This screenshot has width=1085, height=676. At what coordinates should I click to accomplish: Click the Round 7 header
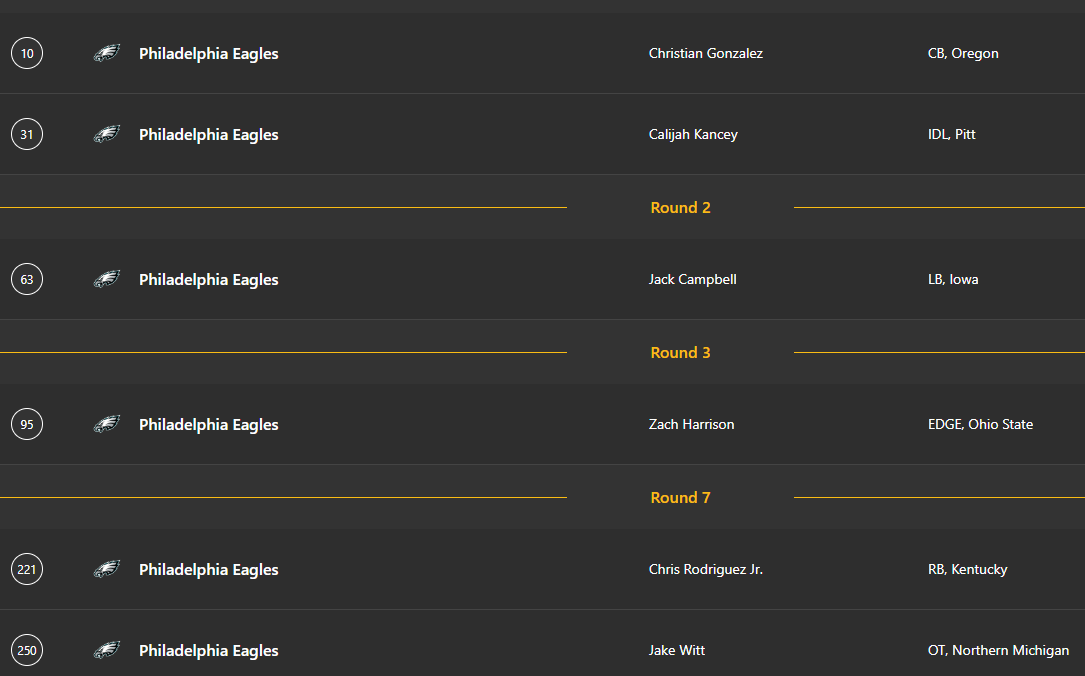pyautogui.click(x=680, y=498)
